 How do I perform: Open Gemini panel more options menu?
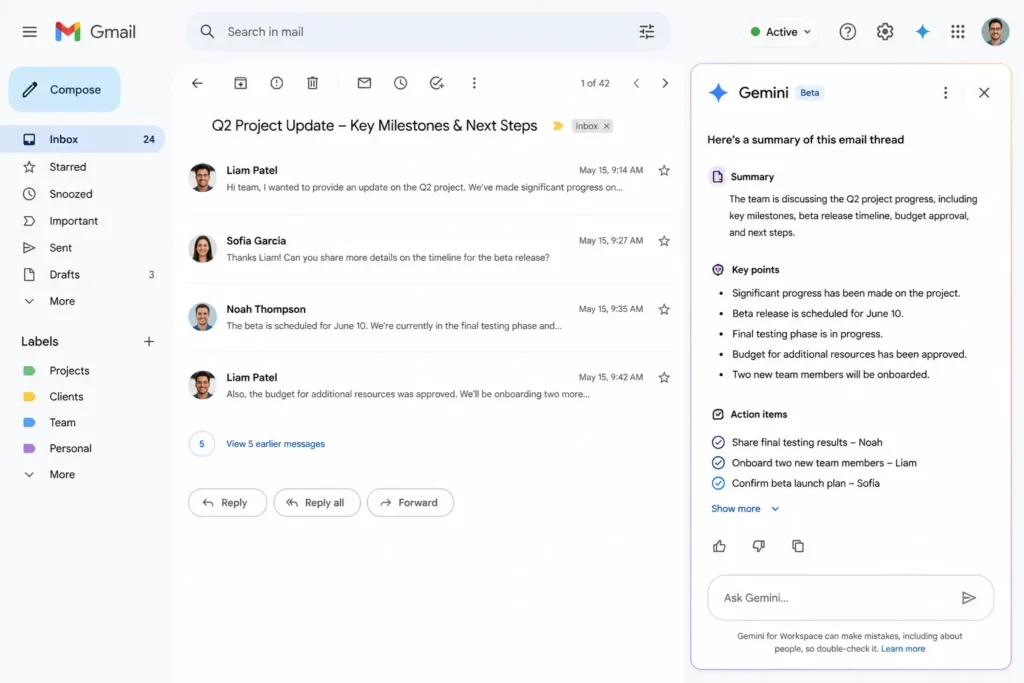(945, 93)
